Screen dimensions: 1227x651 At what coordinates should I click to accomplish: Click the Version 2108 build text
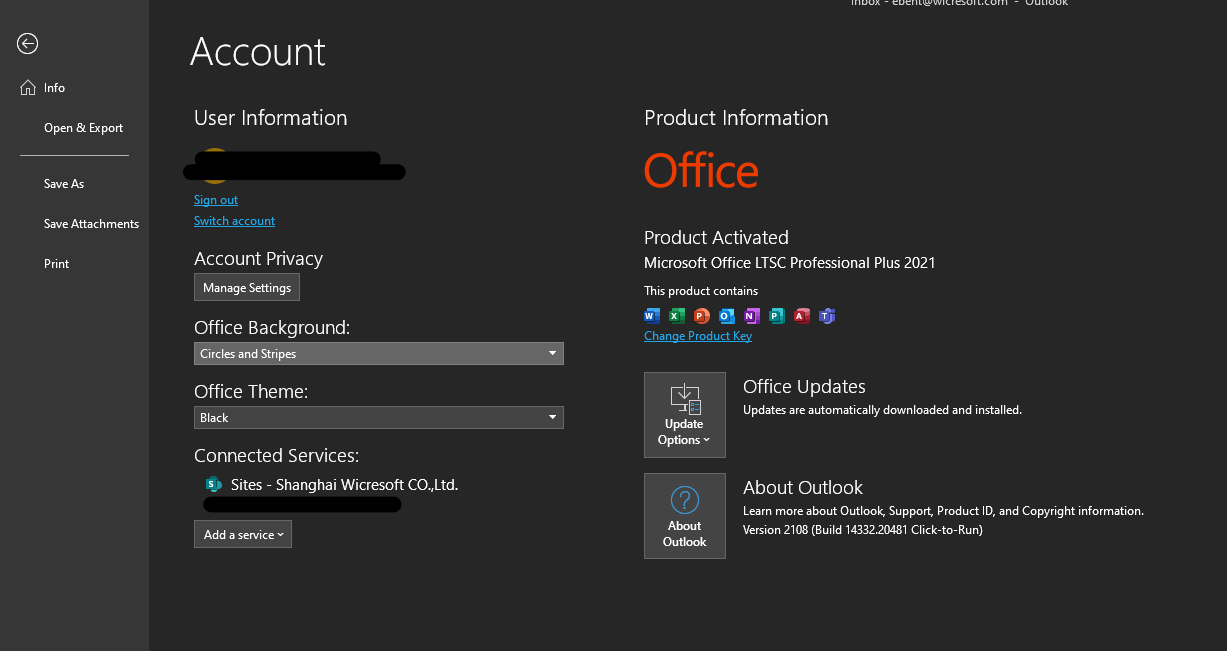click(863, 530)
